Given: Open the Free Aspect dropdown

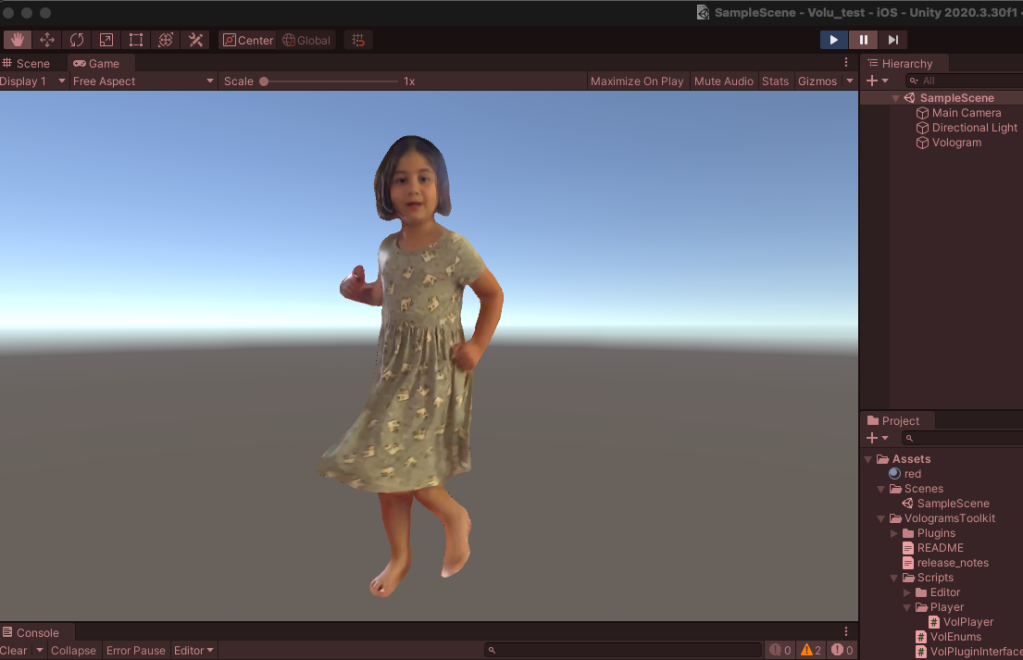Looking at the screenshot, I should (142, 81).
